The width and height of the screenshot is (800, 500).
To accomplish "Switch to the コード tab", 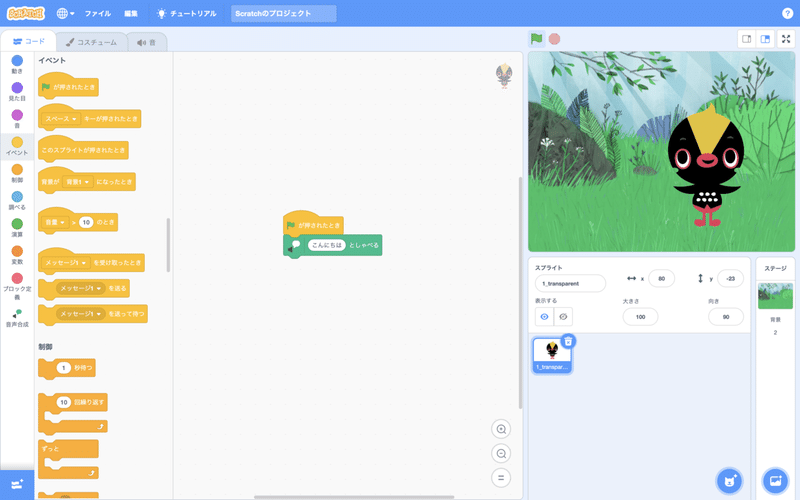I will click(29, 41).
